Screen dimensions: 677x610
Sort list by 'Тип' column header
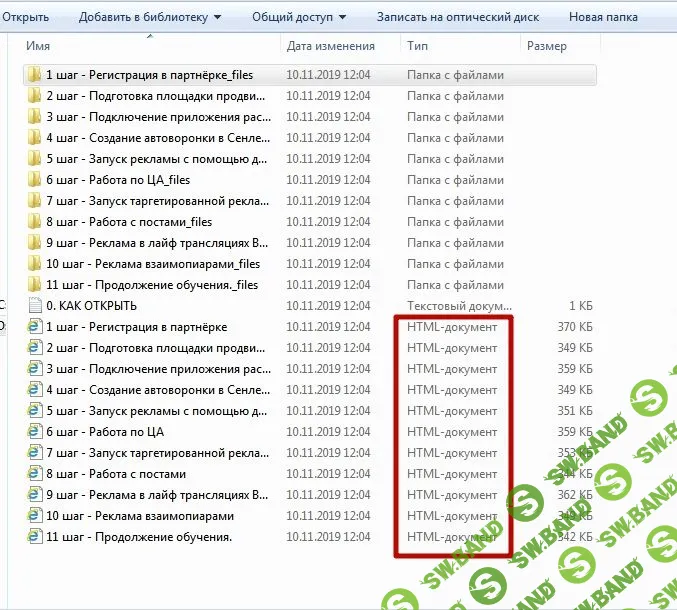pyautogui.click(x=418, y=46)
